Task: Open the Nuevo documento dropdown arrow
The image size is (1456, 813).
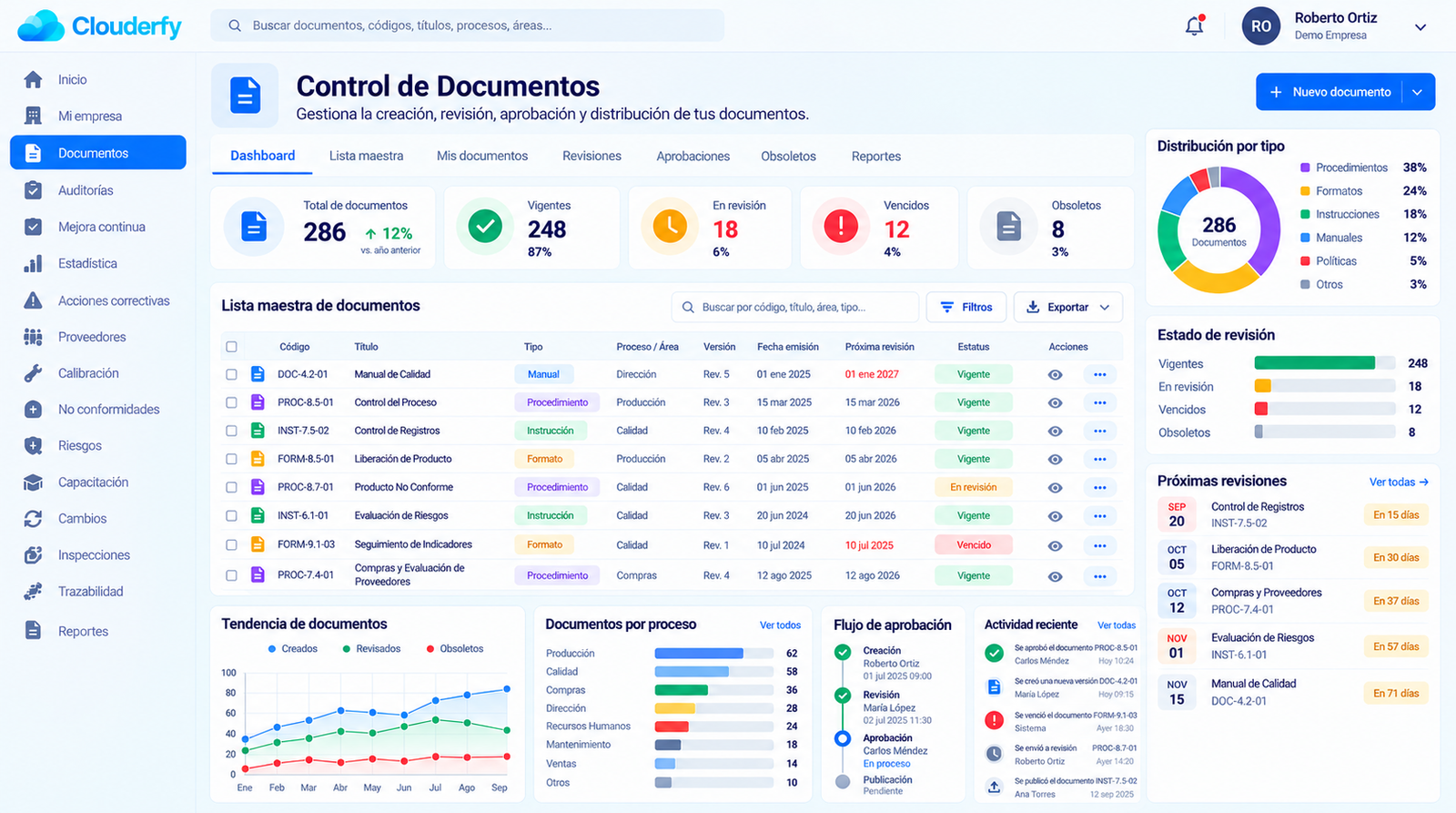Action: (1417, 92)
